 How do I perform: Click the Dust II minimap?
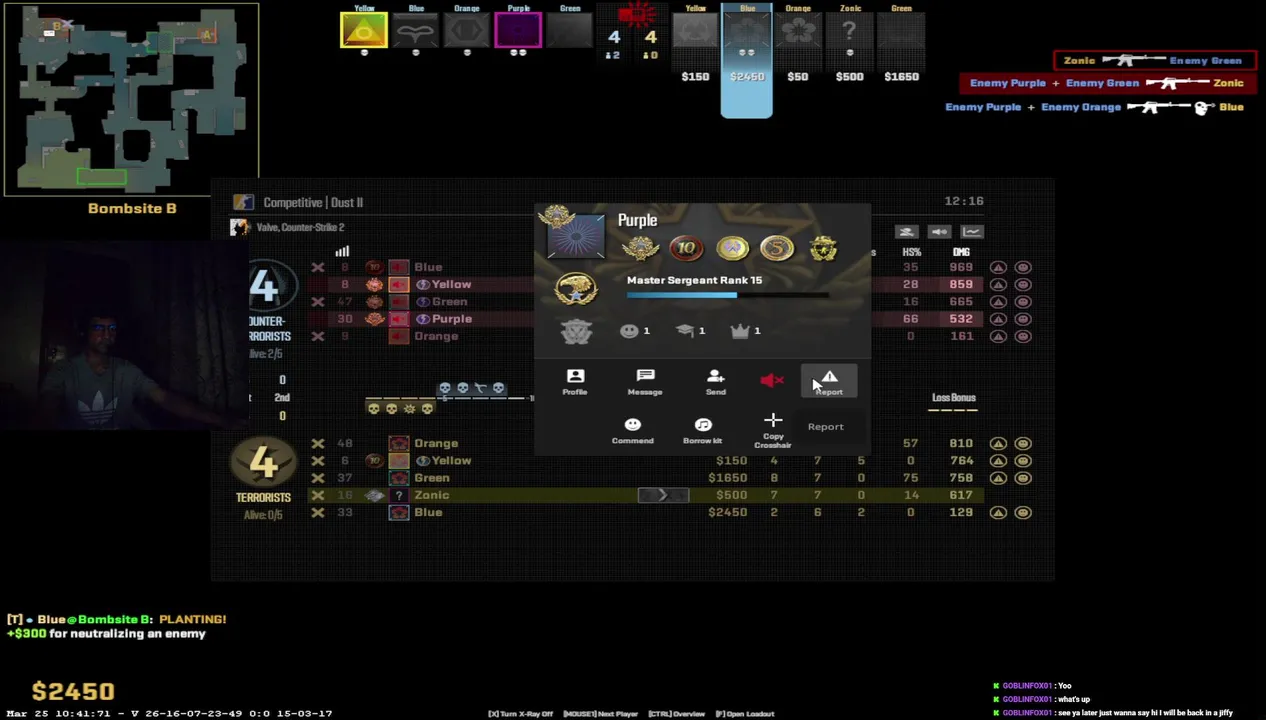click(131, 99)
